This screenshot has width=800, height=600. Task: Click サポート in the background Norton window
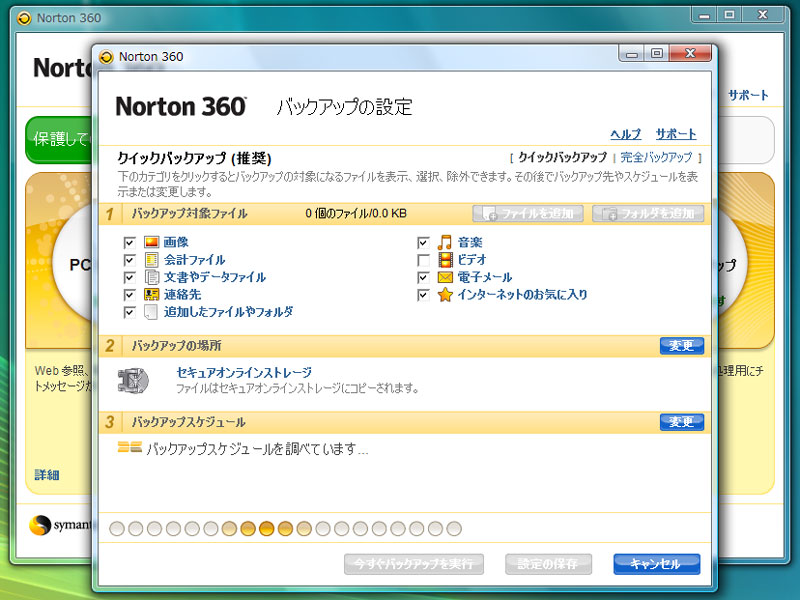(x=748, y=95)
